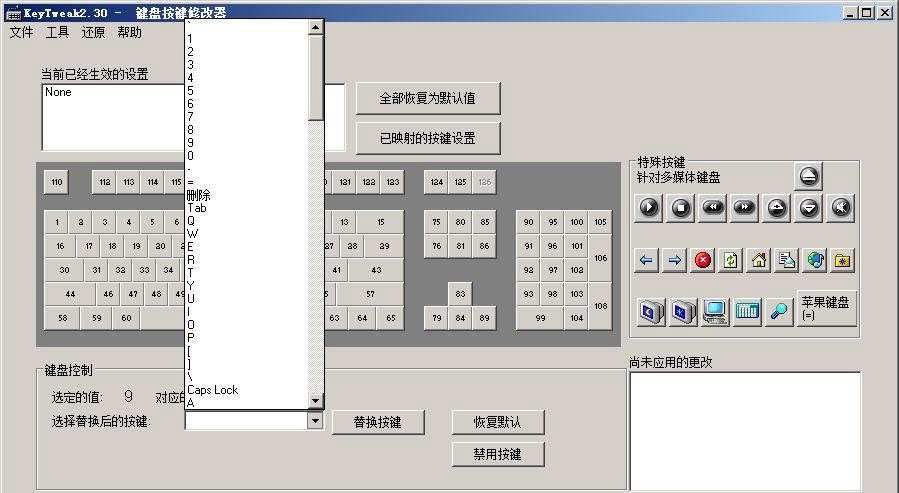This screenshot has width=899, height=493.
Task: Click the Wake sun monitor key icon
Action: [683, 312]
